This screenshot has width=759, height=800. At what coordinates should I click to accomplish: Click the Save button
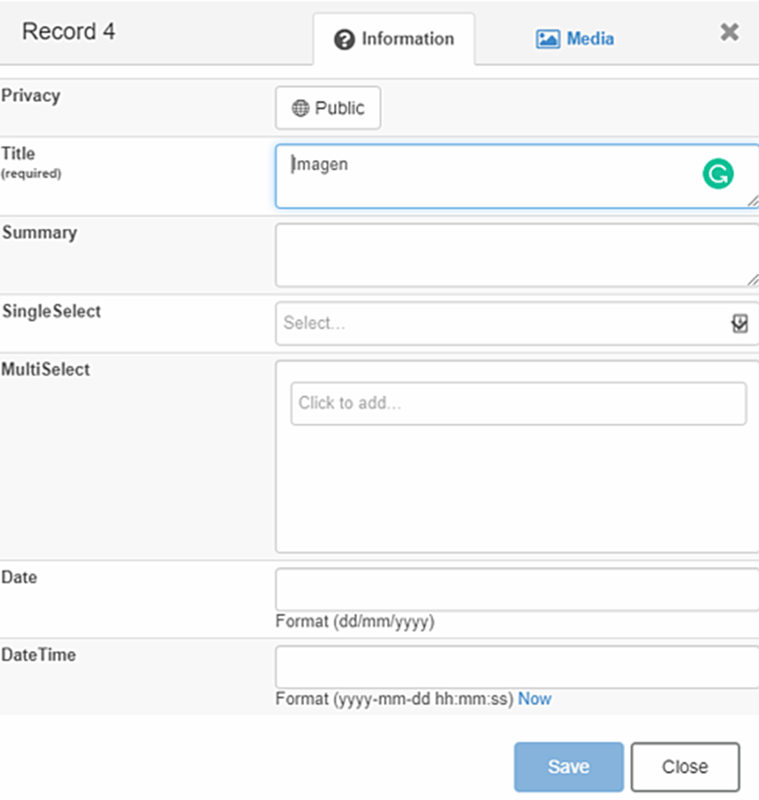tap(567, 766)
